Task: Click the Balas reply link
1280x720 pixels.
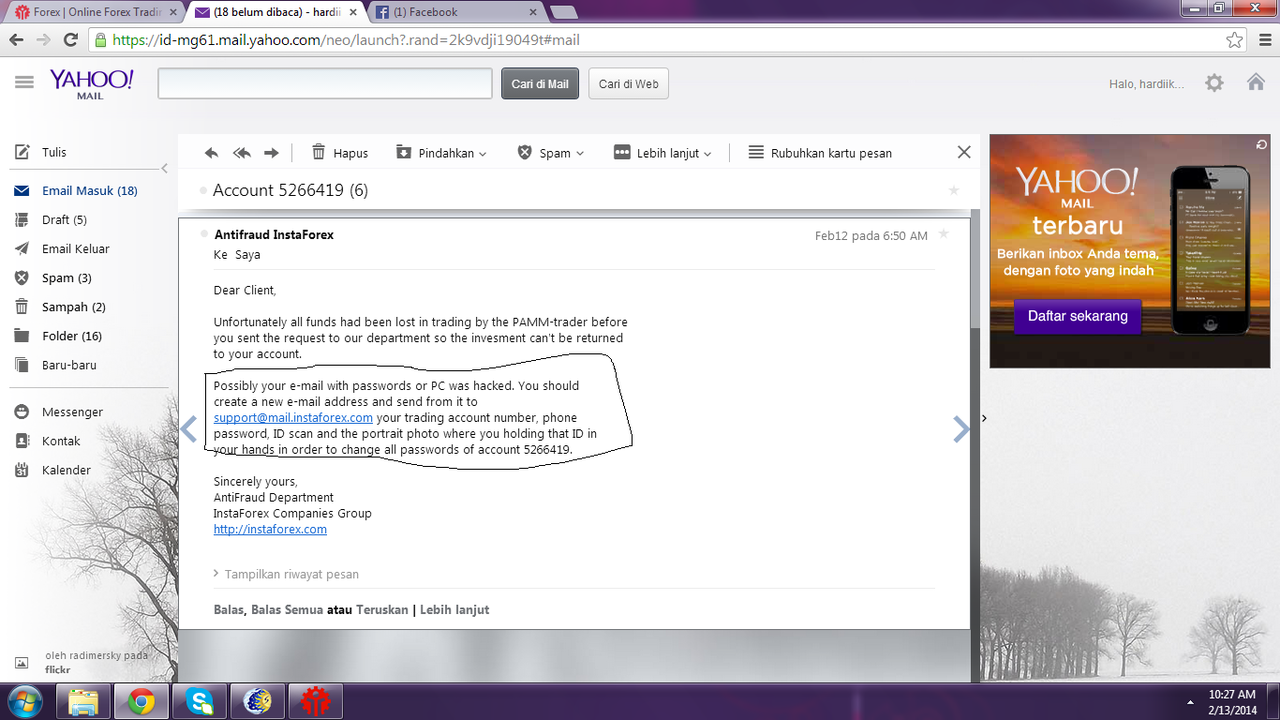Action: tap(228, 609)
